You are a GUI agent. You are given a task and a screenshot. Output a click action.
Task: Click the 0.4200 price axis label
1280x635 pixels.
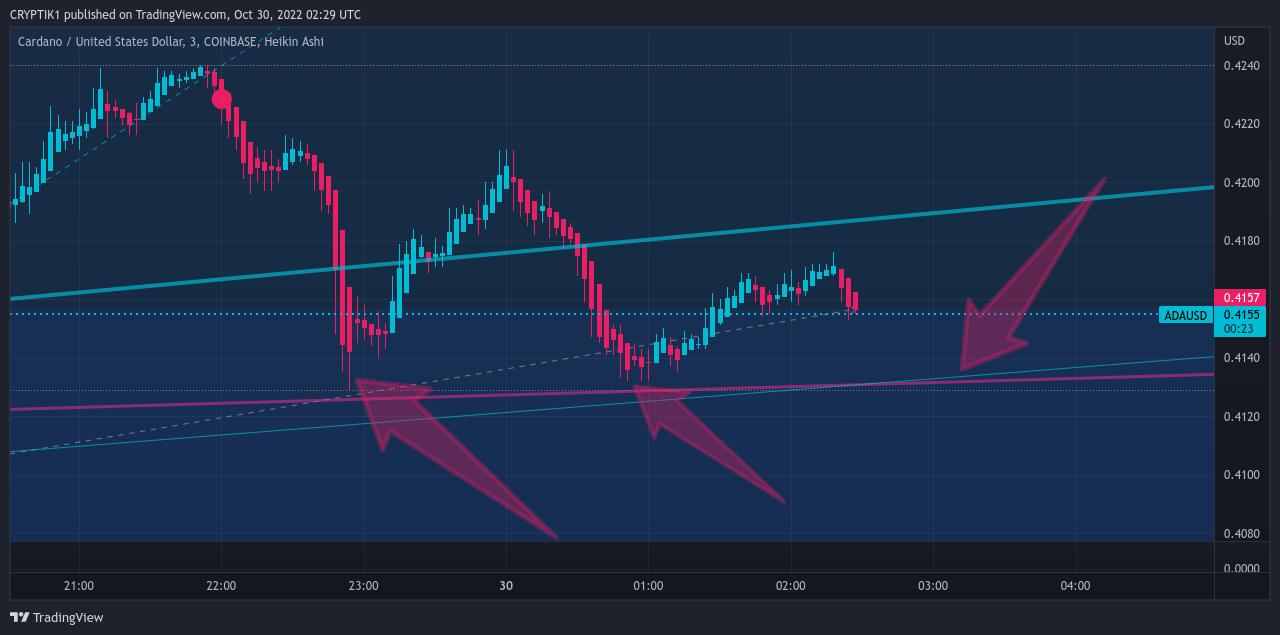coord(1240,183)
